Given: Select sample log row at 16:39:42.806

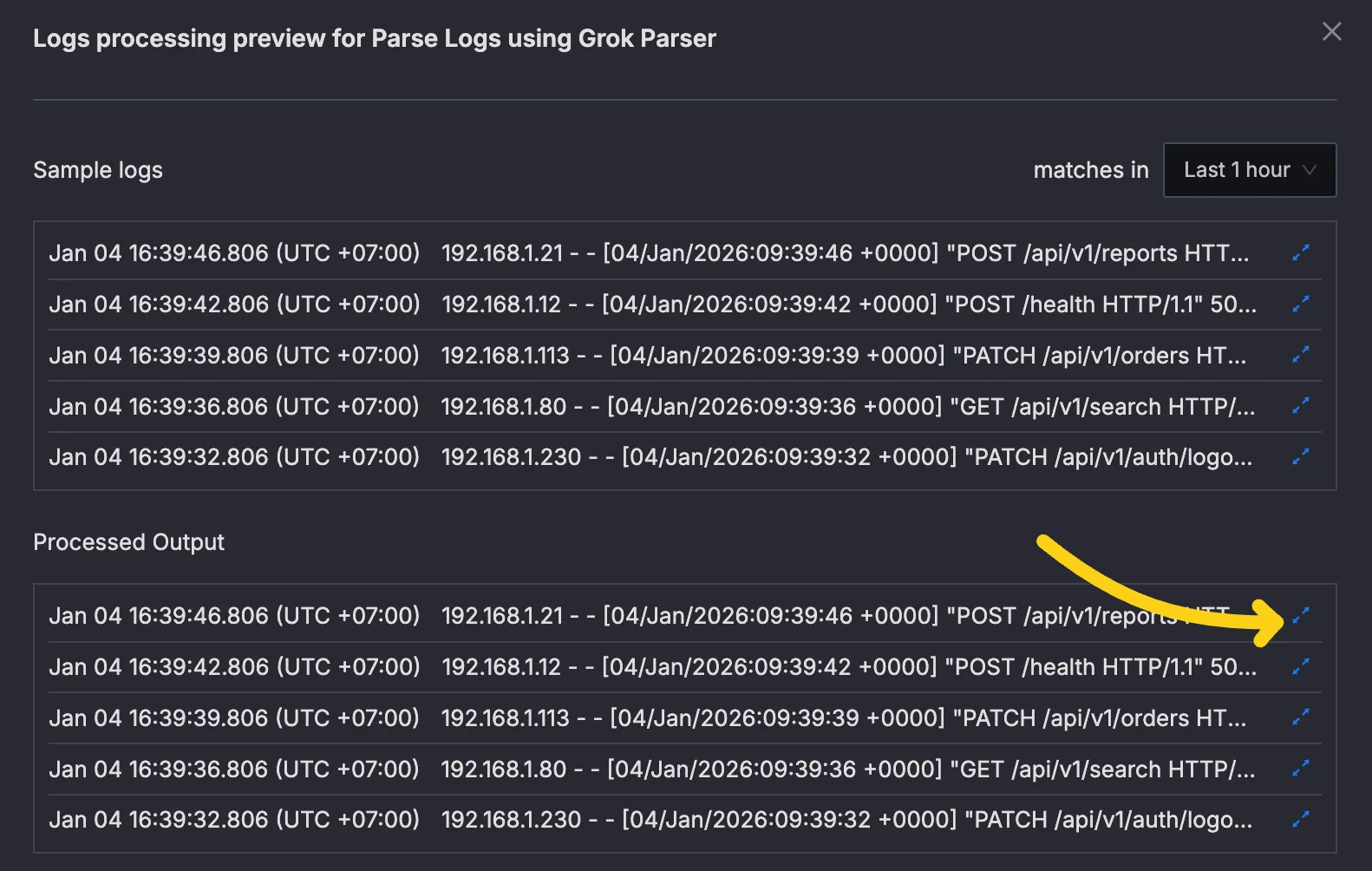Looking at the screenshot, I should point(234,305).
